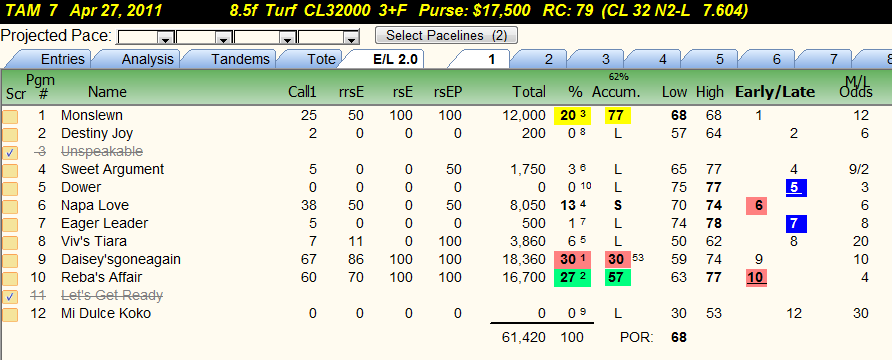Click green 57 Accum. cell for Reba's Affair
The width and height of the screenshot is (892, 360).
618,278
